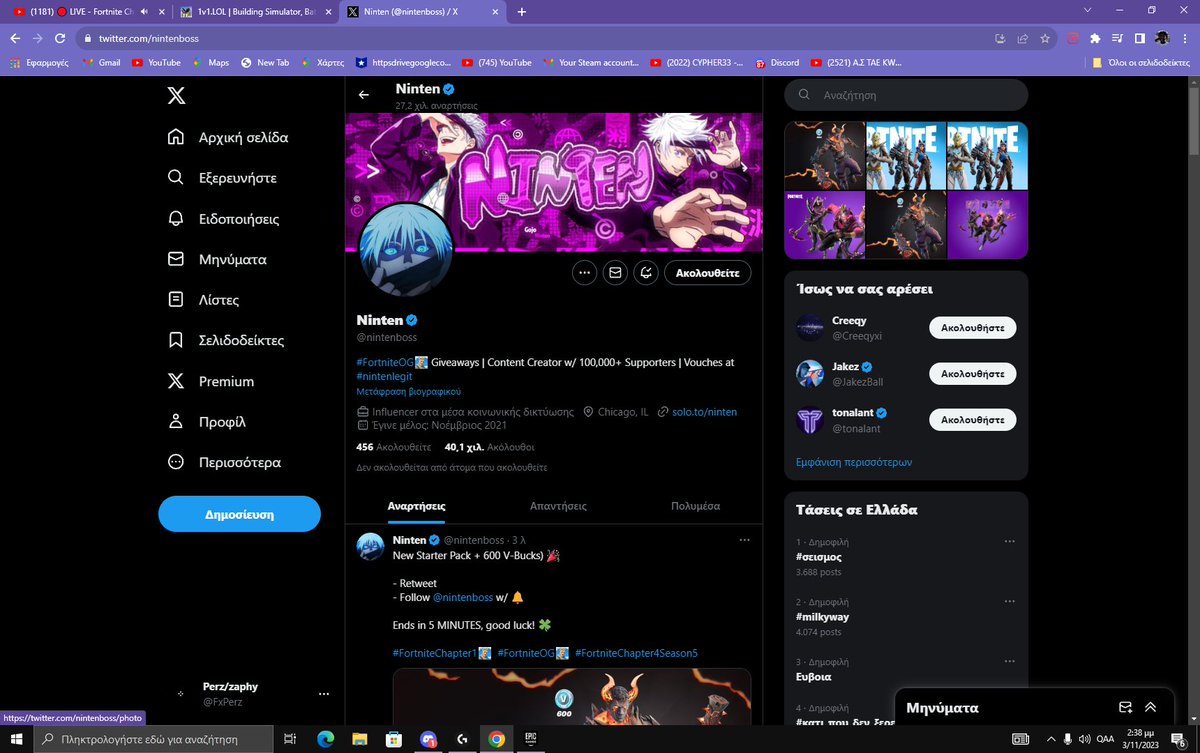This screenshot has width=1200, height=753.
Task: Open the Gmail bookmark
Action: pos(101,62)
